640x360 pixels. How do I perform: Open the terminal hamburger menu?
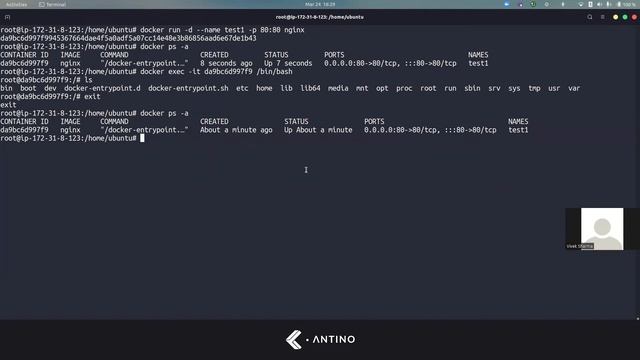tap(602, 17)
